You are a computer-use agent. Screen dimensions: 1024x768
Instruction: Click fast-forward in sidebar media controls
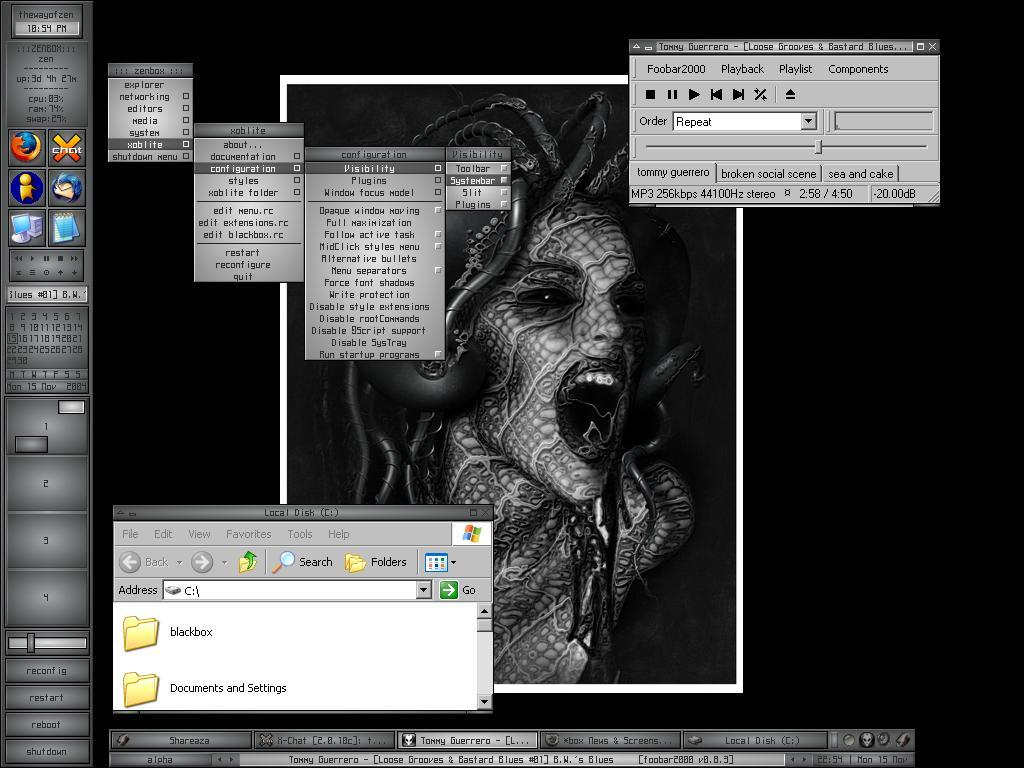74,259
